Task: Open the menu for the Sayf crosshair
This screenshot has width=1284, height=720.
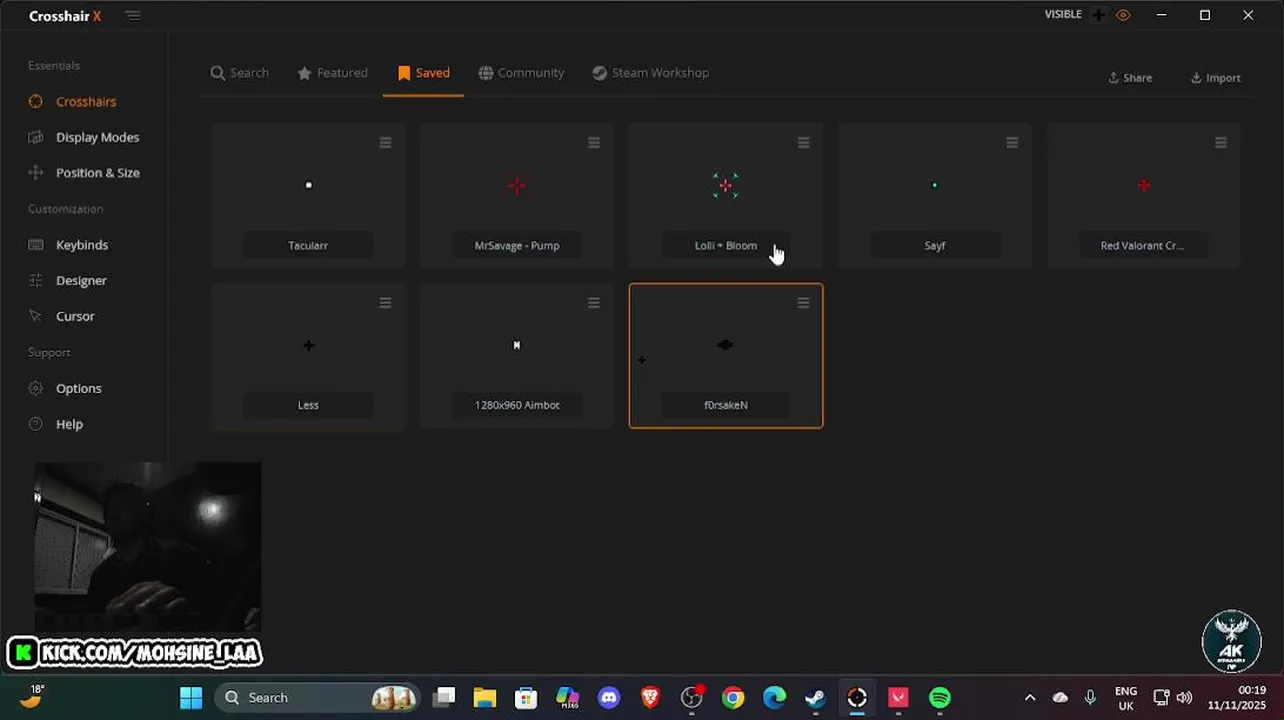Action: click(1012, 143)
